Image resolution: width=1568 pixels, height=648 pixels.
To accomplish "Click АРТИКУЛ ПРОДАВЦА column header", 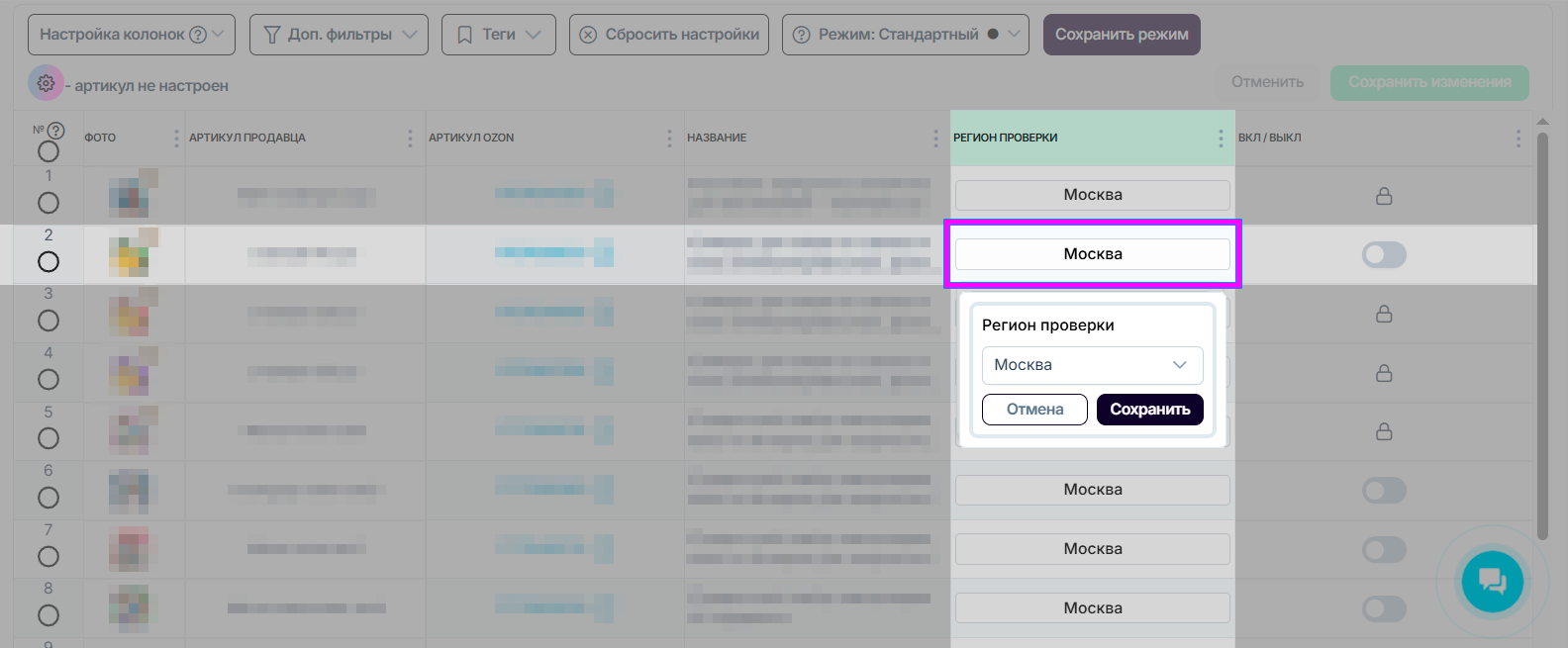I will (247, 139).
